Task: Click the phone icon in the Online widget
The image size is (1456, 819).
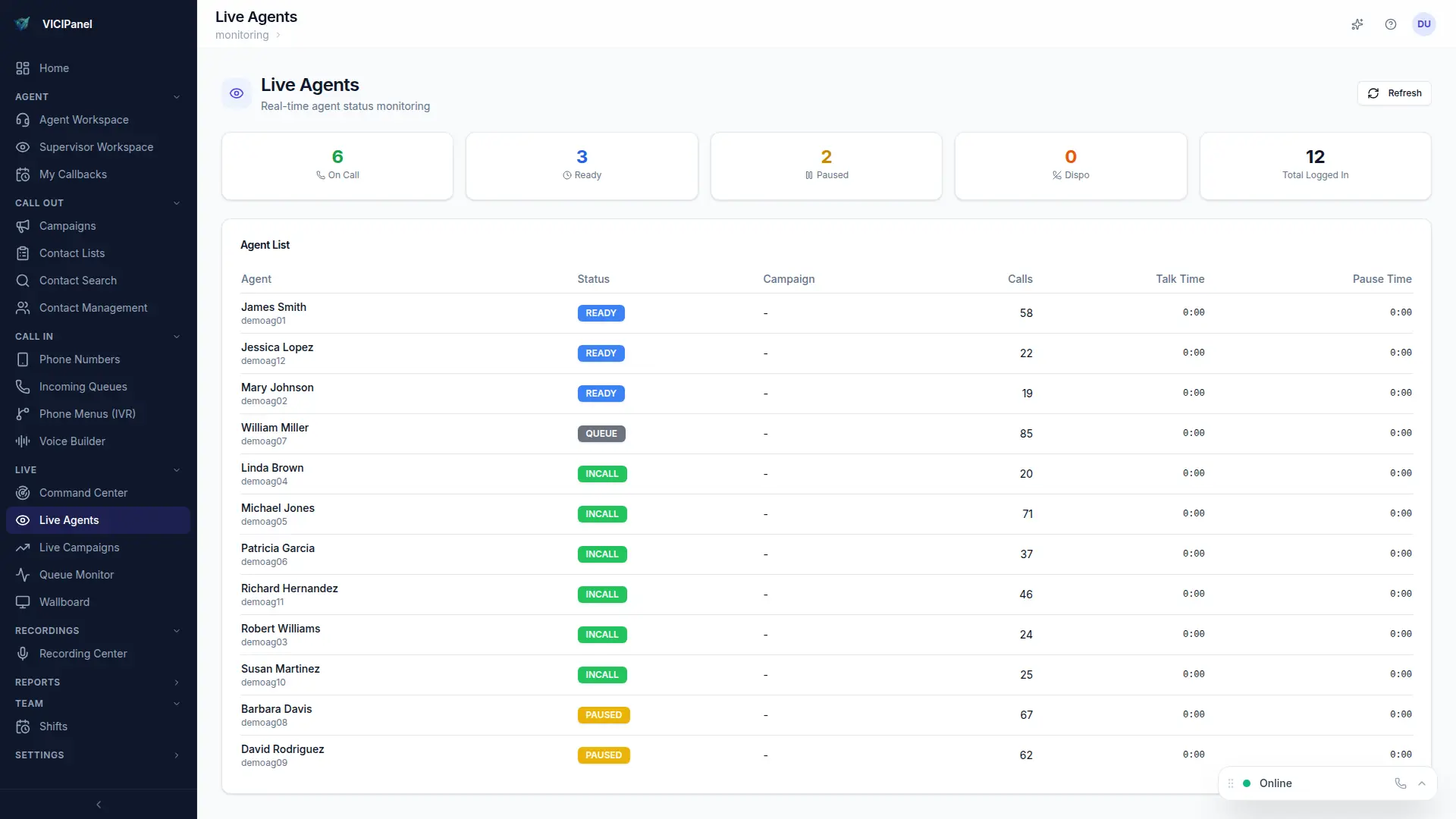Action: tap(1399, 783)
